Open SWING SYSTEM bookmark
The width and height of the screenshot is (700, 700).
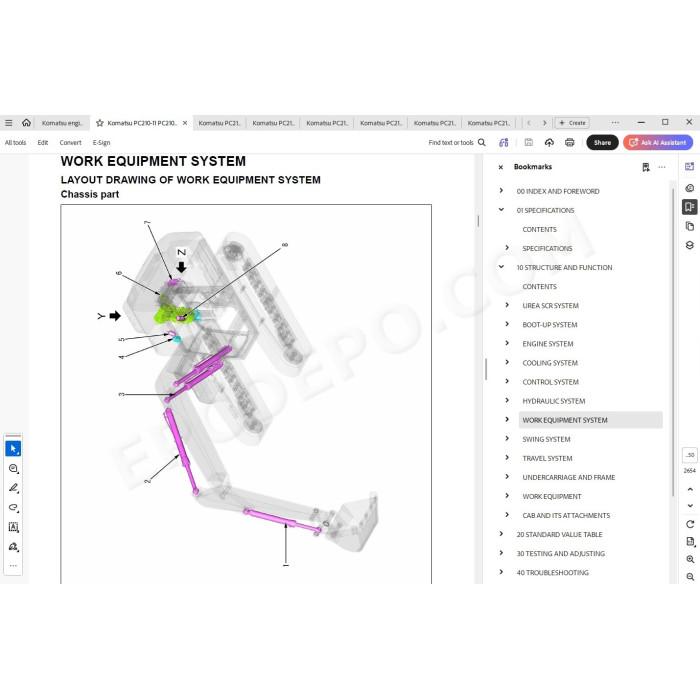pyautogui.click(x=546, y=439)
